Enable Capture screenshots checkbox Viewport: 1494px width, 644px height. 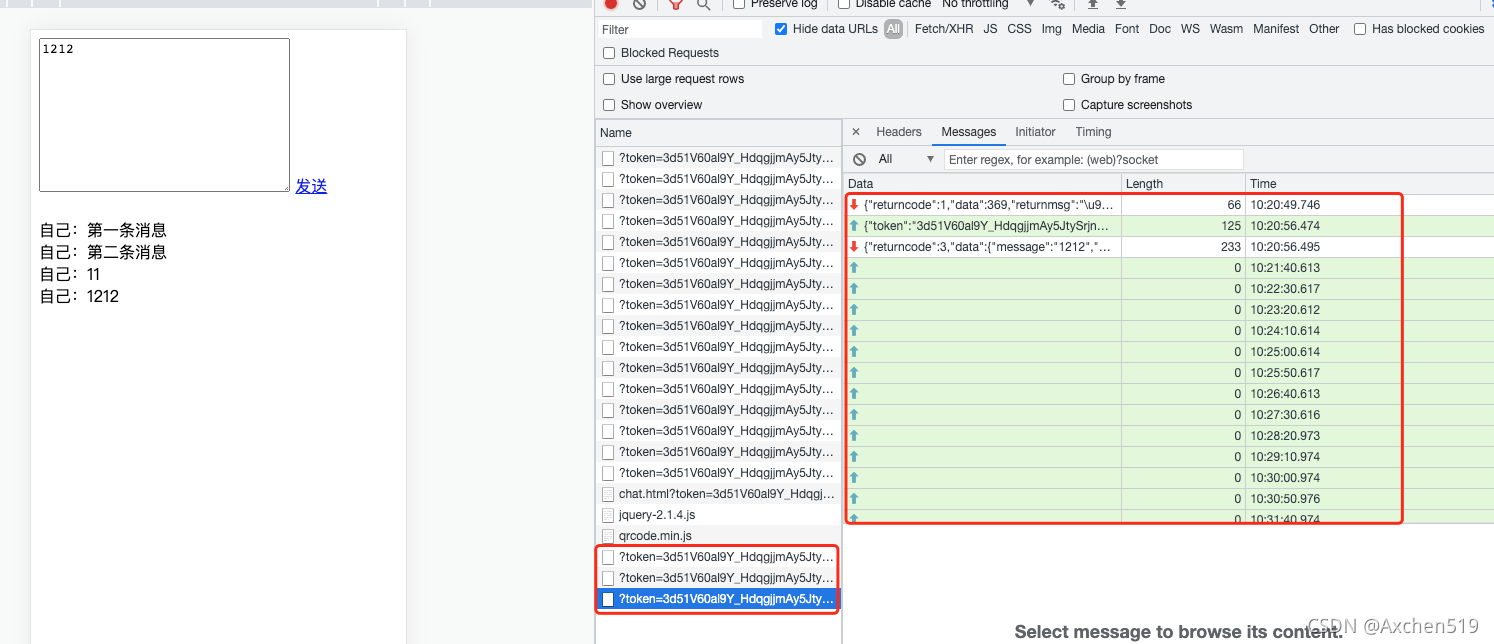click(x=1069, y=105)
